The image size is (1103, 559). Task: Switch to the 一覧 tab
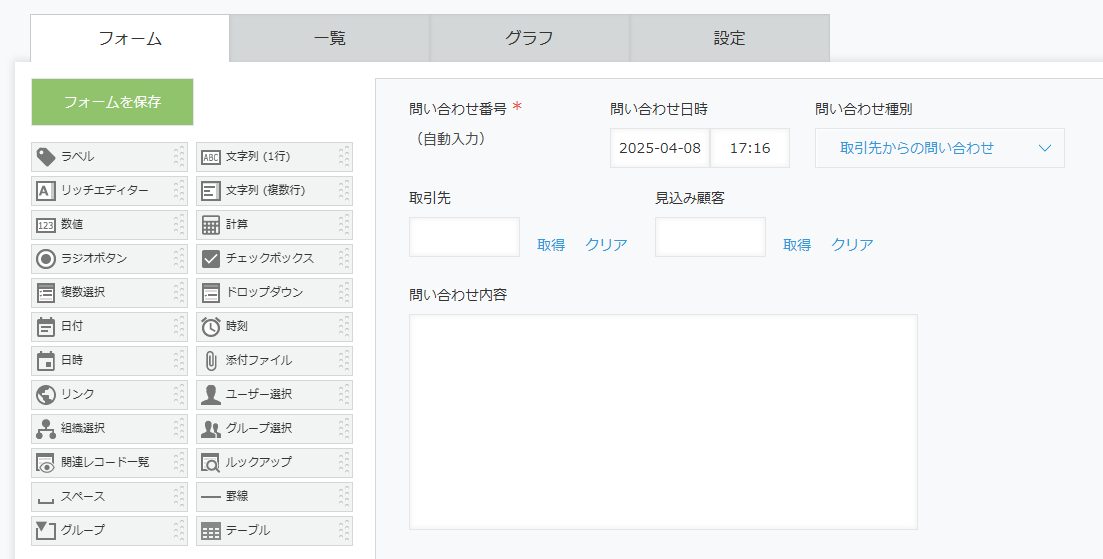click(329, 38)
